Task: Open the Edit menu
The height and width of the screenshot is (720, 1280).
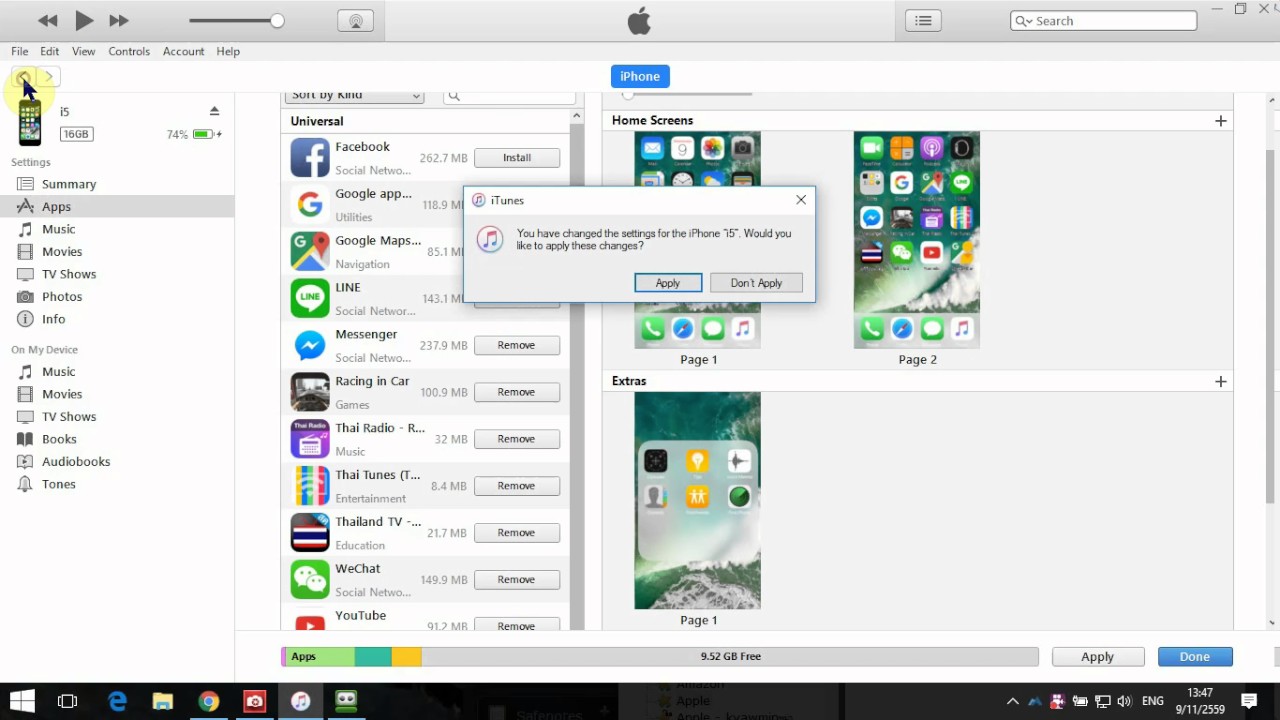Action: pos(50,51)
